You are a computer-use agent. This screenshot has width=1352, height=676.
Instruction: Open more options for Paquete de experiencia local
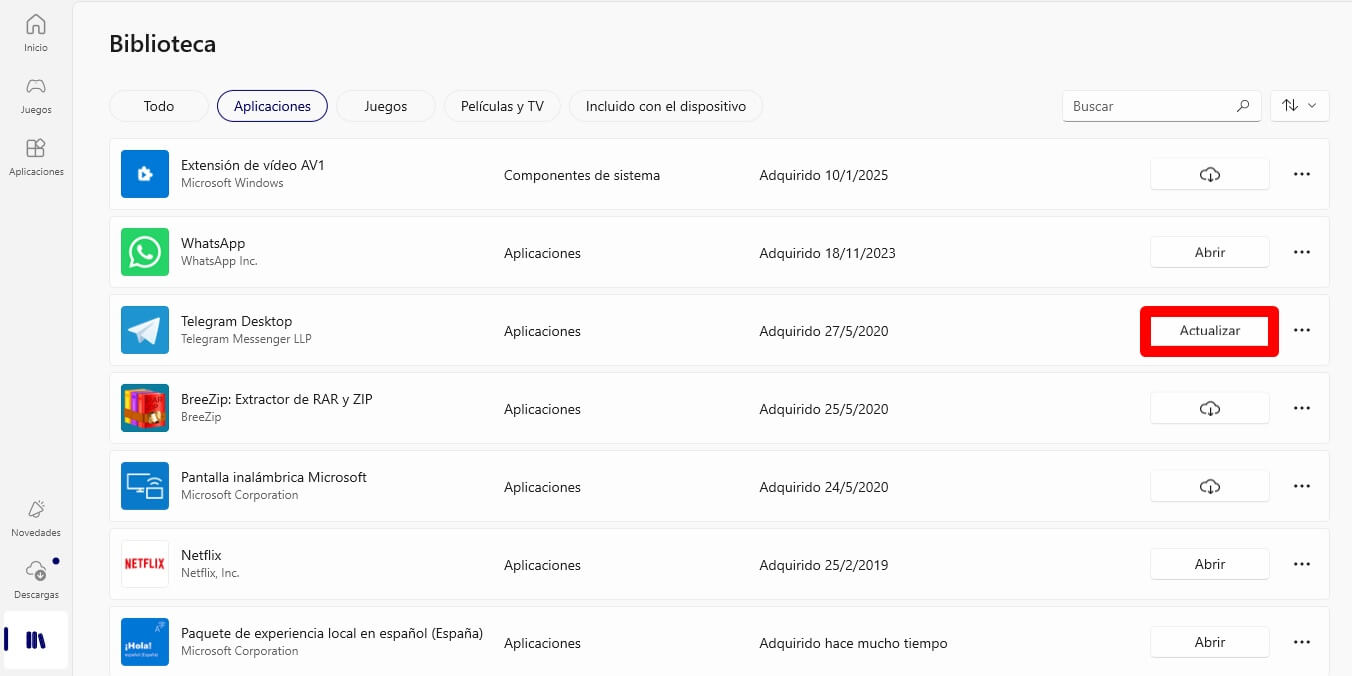pyautogui.click(x=1302, y=642)
